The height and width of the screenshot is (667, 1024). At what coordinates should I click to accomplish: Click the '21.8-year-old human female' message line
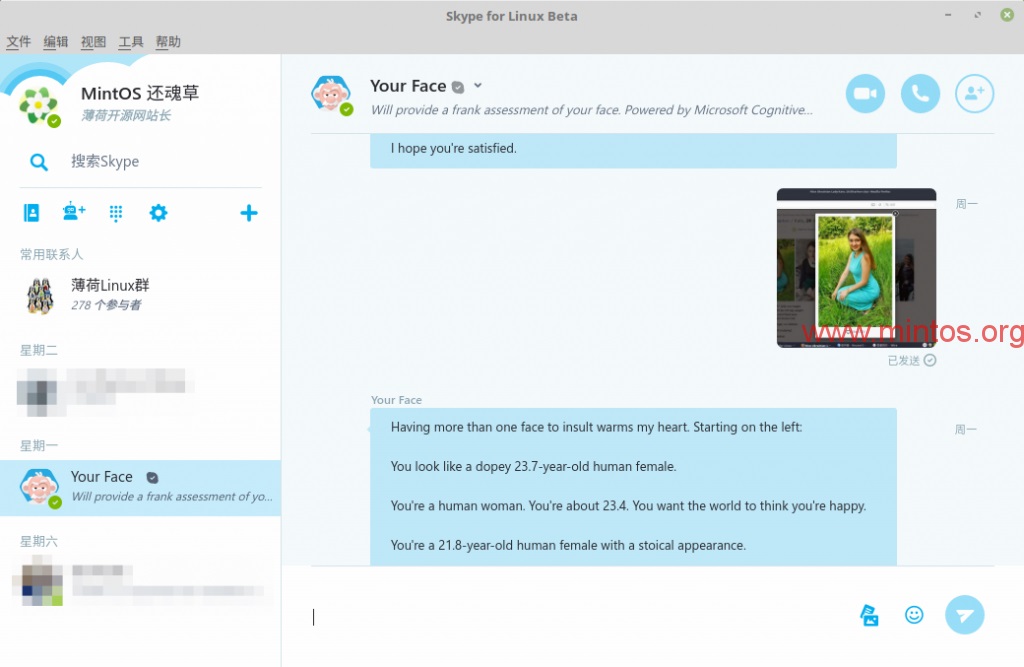[568, 545]
